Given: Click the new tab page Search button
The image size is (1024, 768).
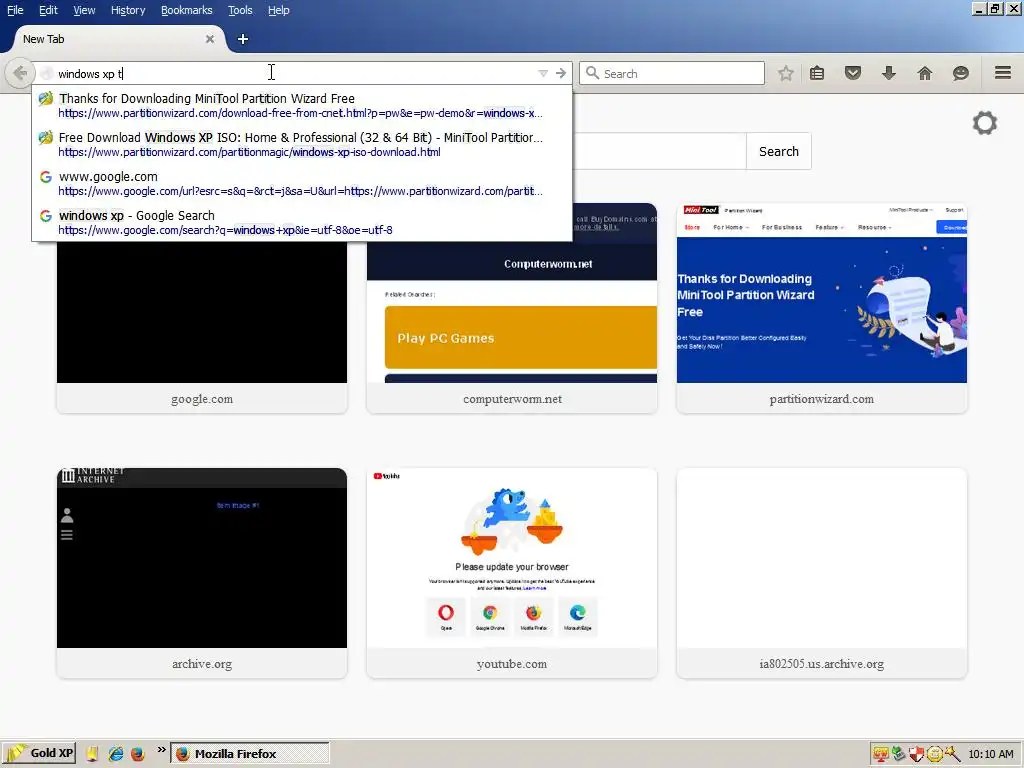Looking at the screenshot, I should pos(778,152).
